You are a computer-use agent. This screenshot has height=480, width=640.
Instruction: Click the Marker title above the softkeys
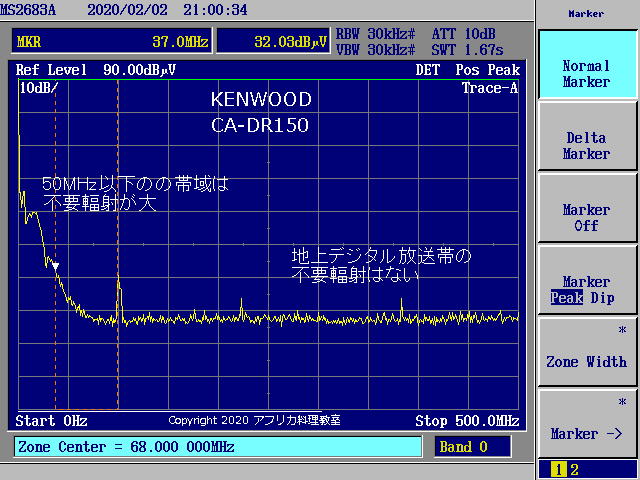(x=586, y=13)
